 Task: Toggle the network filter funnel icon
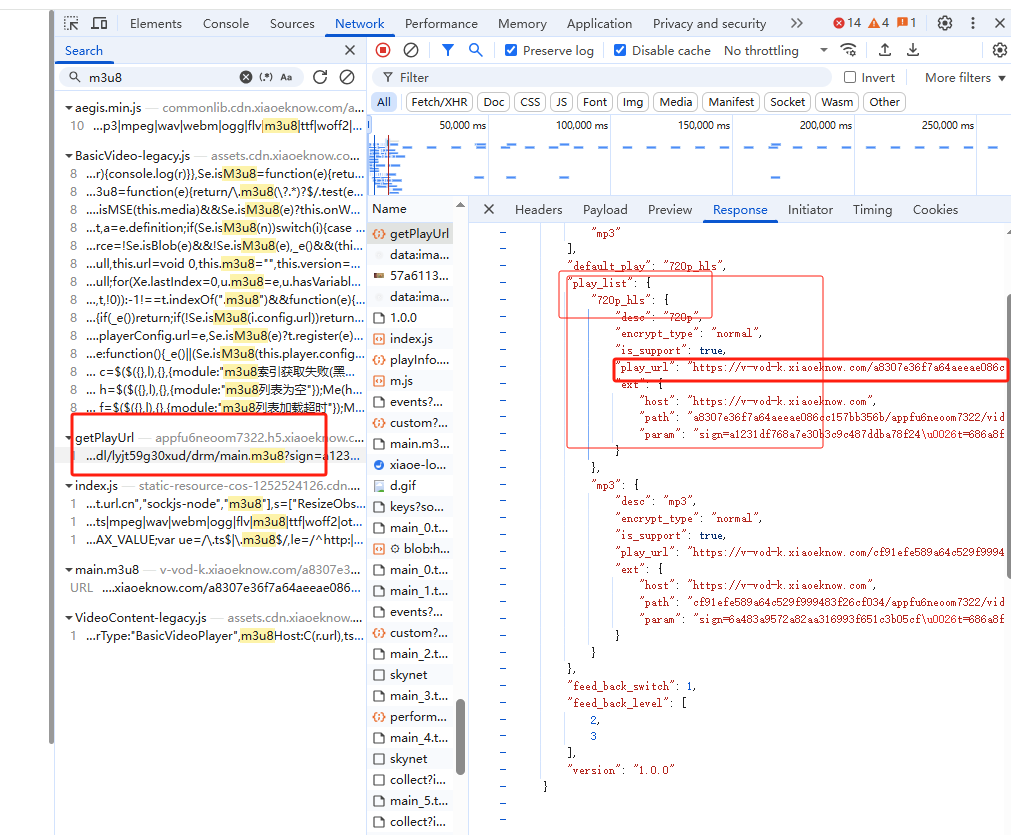(447, 50)
